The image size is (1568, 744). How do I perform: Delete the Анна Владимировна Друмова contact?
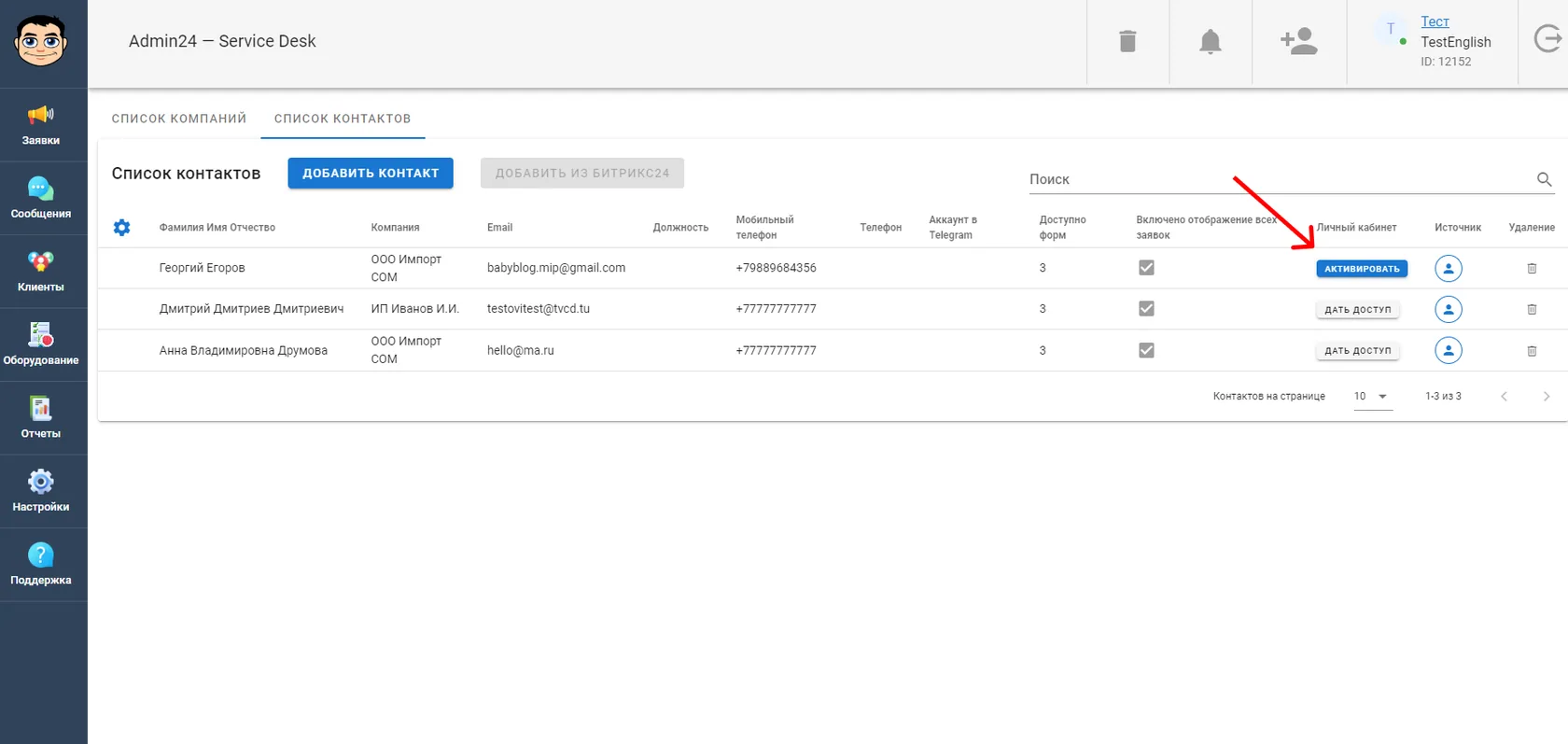[1532, 351]
